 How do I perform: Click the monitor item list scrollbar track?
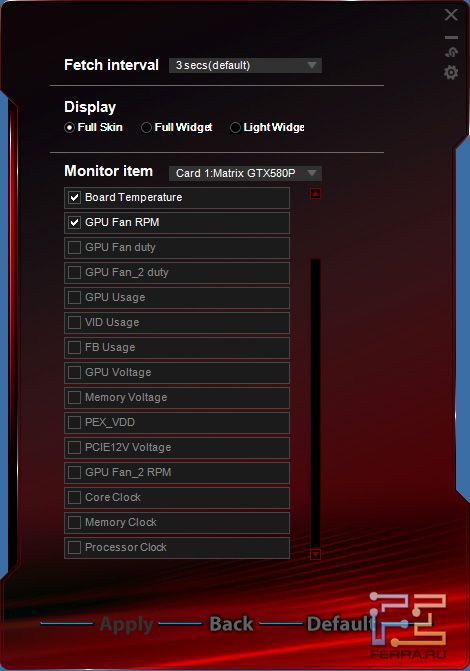click(315, 402)
